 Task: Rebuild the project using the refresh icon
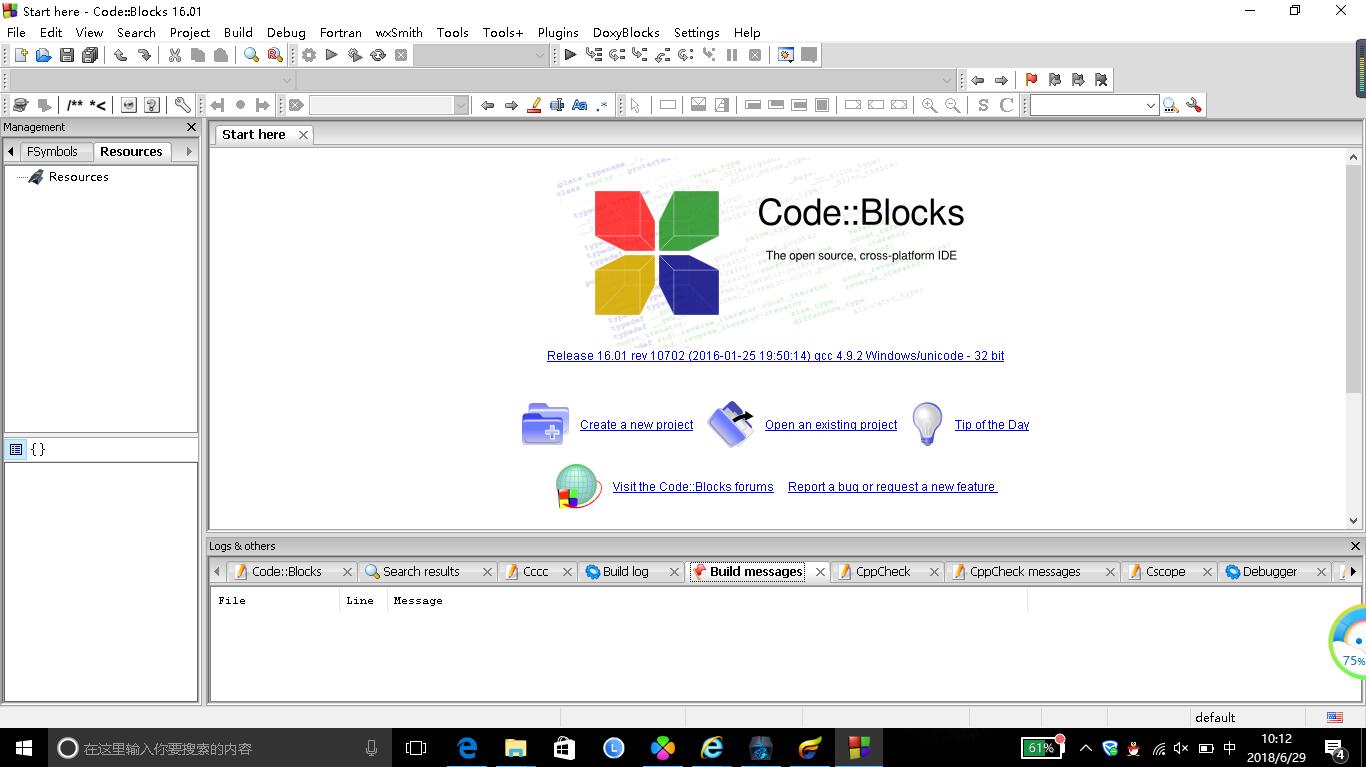click(378, 55)
